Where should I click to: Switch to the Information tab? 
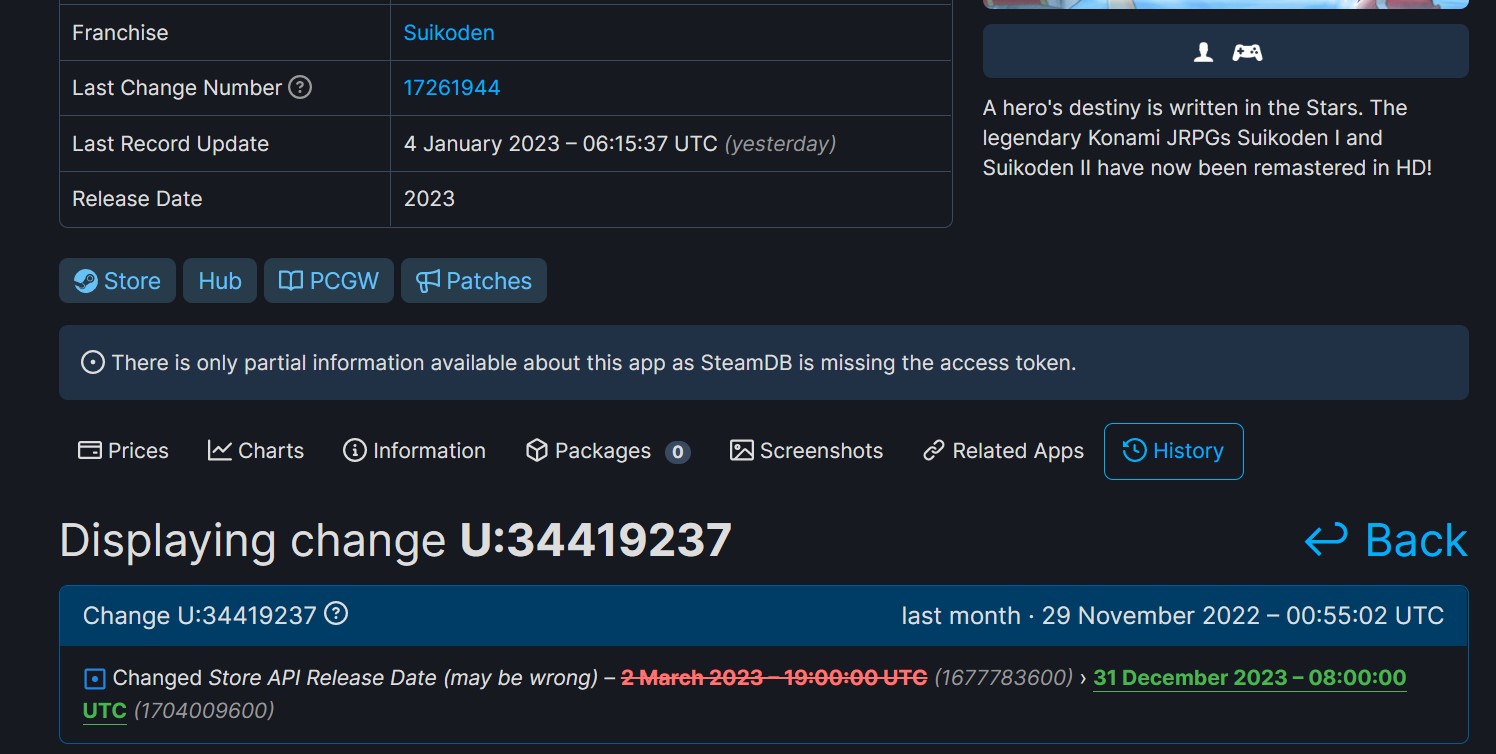[414, 451]
